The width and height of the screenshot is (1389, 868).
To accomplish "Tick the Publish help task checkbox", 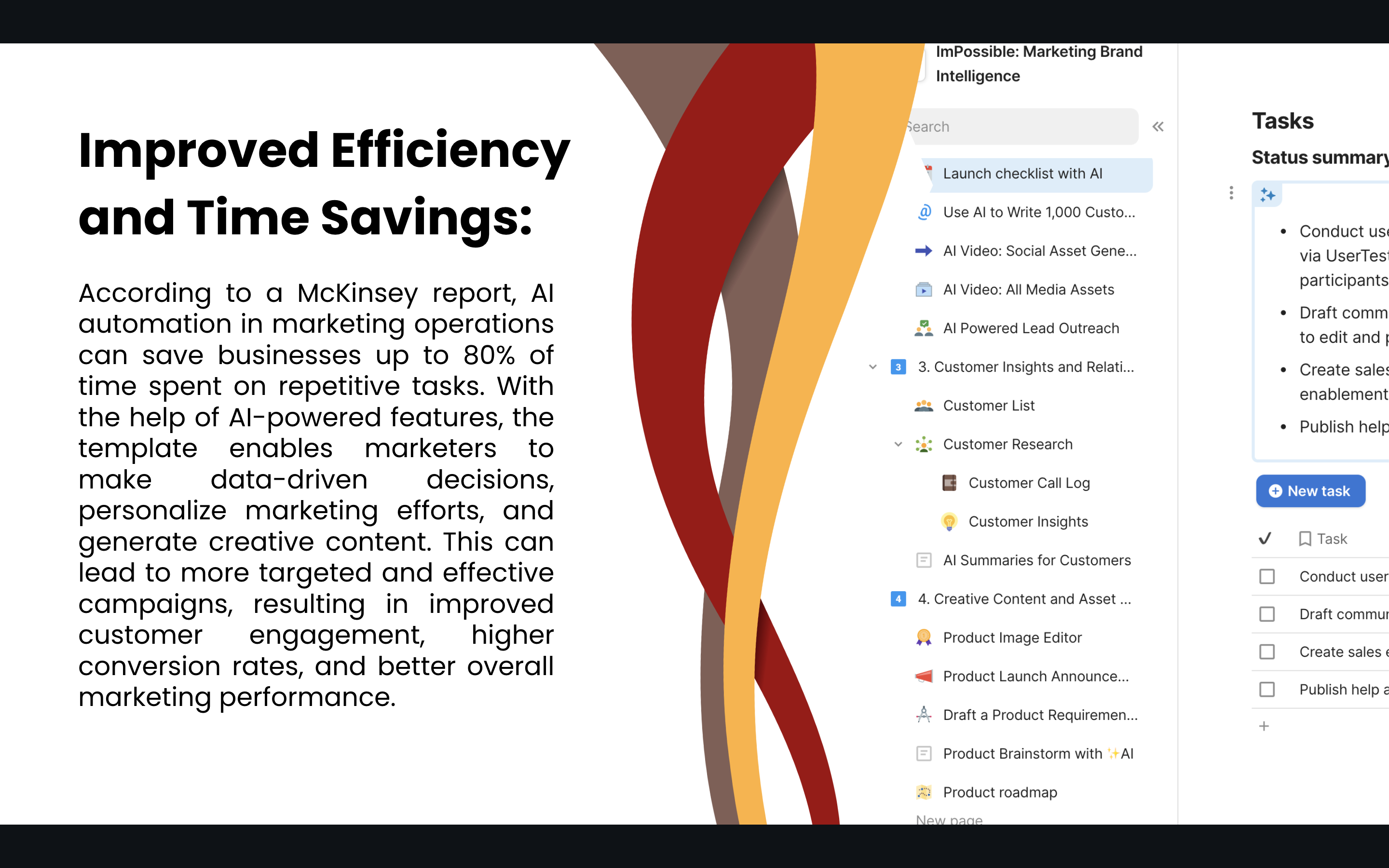I will (1267, 690).
